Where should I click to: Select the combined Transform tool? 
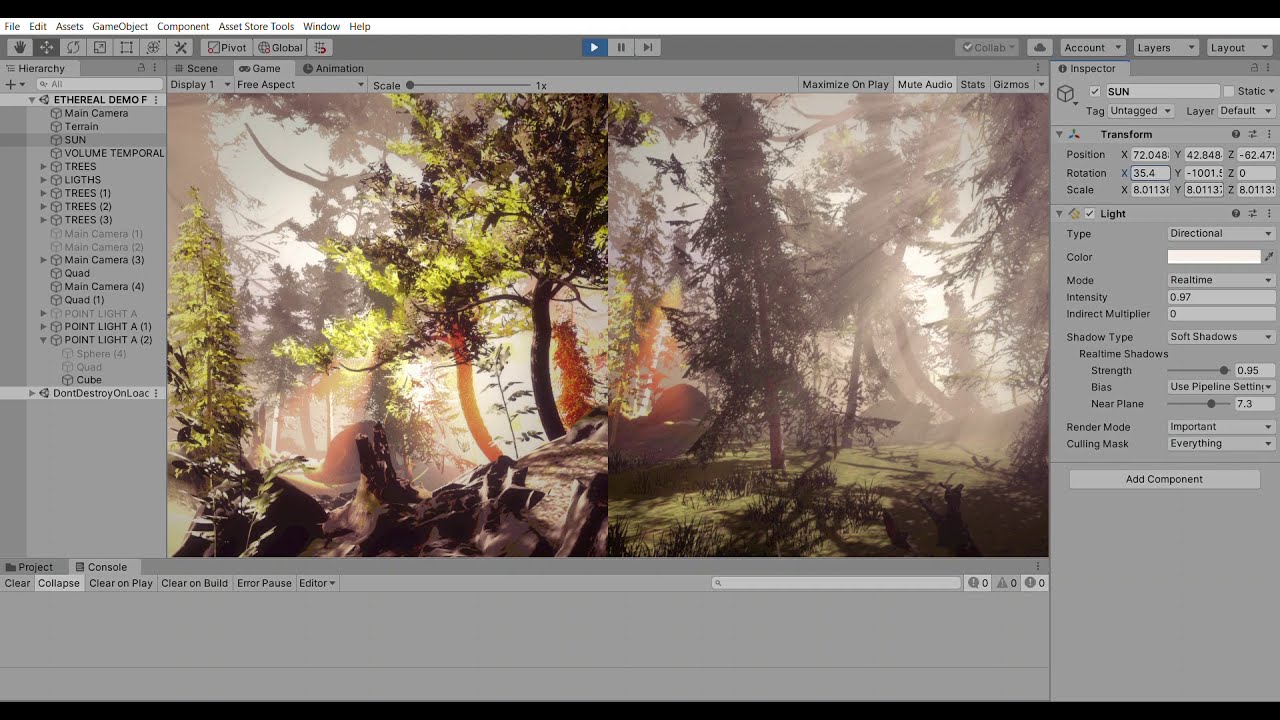click(154, 47)
